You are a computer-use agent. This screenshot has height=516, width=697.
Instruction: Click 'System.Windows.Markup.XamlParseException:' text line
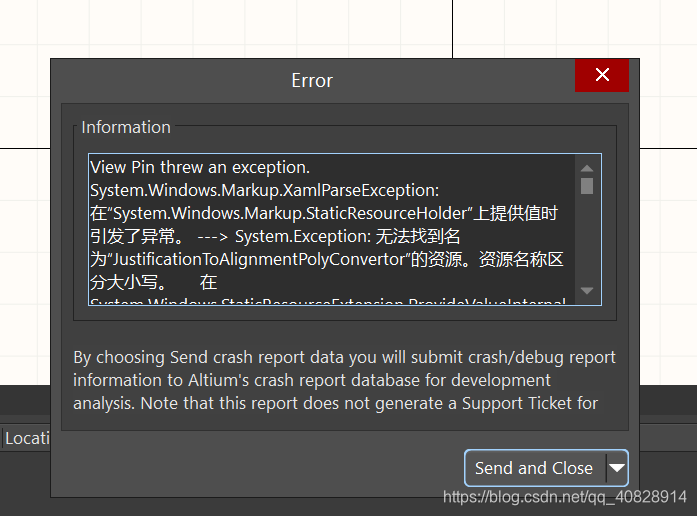[x=264, y=190]
